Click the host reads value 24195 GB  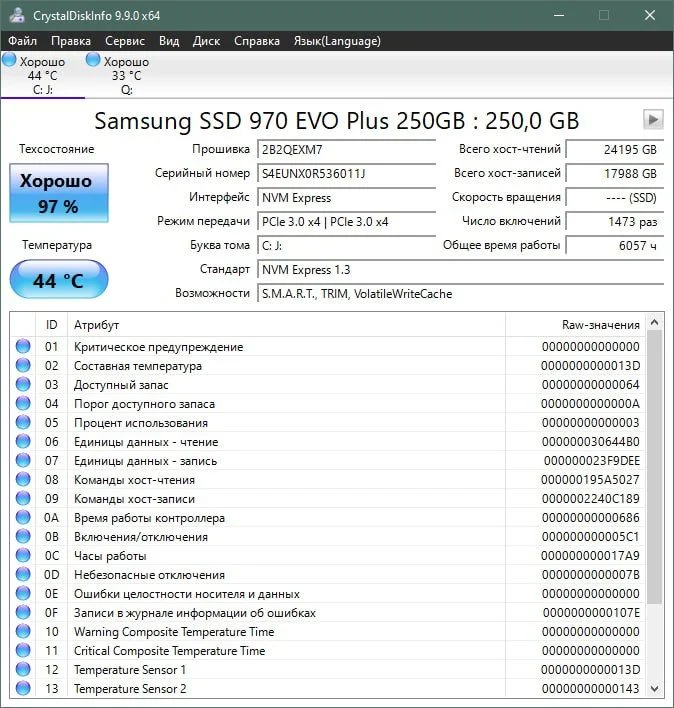click(x=615, y=149)
